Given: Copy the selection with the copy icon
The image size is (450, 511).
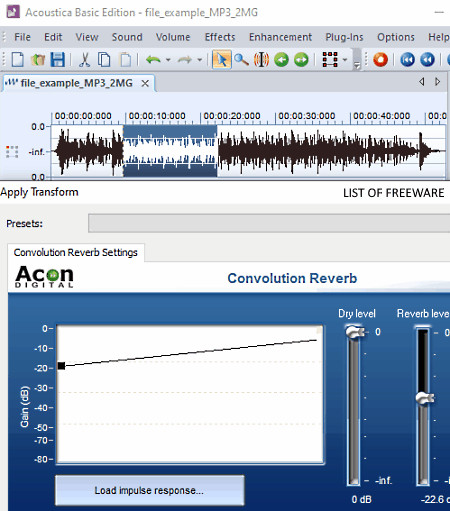Looking at the screenshot, I should [x=104, y=60].
